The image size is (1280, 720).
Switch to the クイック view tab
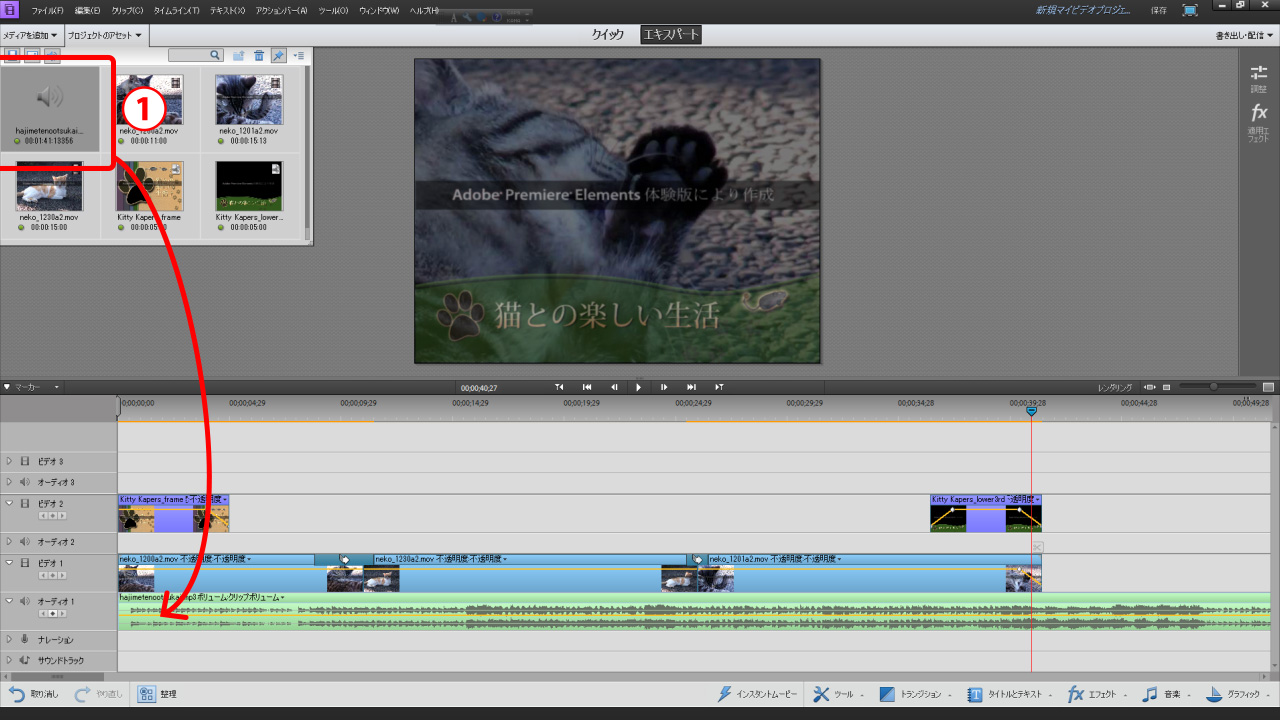[607, 35]
